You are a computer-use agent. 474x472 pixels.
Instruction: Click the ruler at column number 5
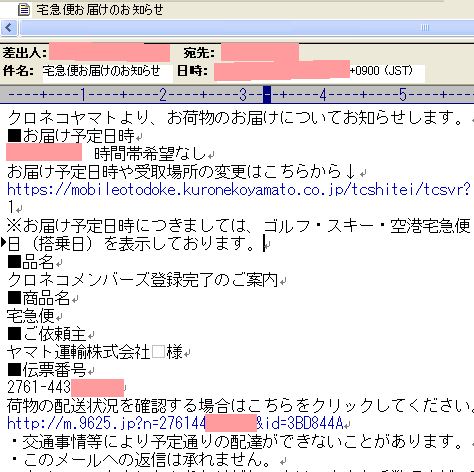403,95
